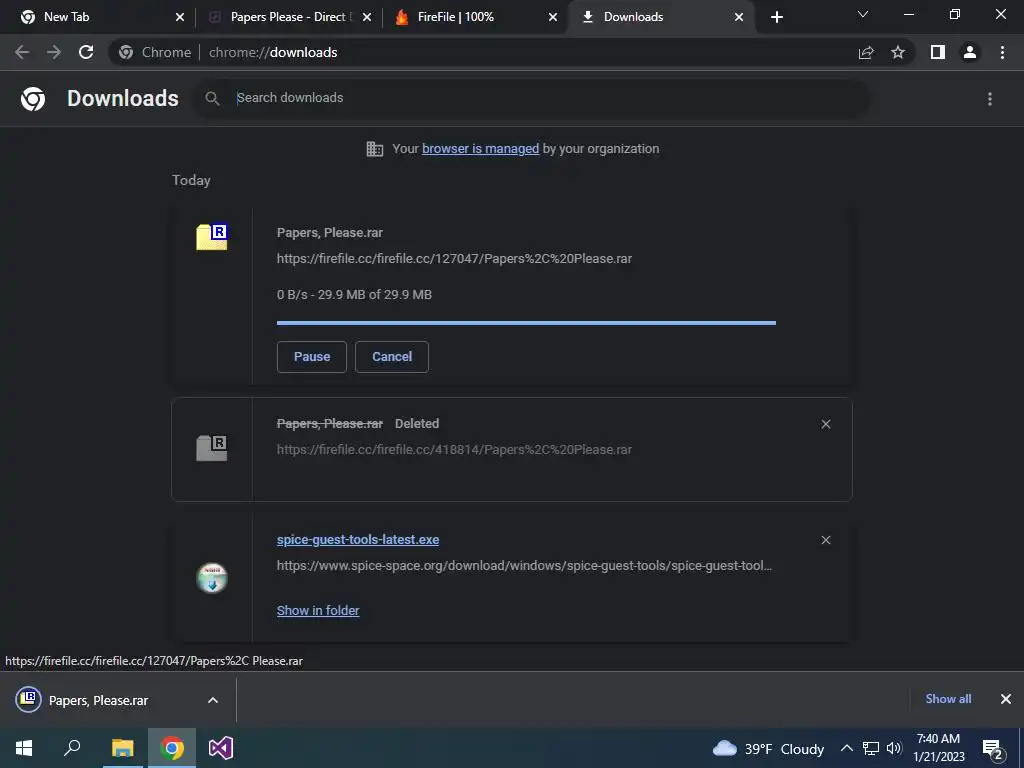Image resolution: width=1024 pixels, height=768 pixels.
Task: Click the firefile.cc/127047 download URL
Action: coord(455,259)
